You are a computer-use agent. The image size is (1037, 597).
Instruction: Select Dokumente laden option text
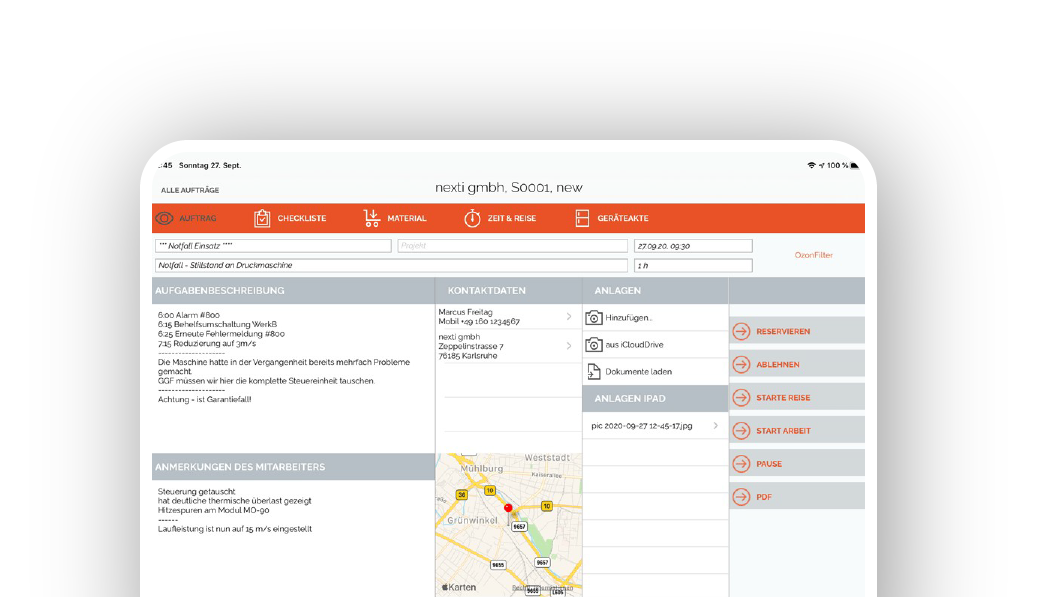click(638, 372)
